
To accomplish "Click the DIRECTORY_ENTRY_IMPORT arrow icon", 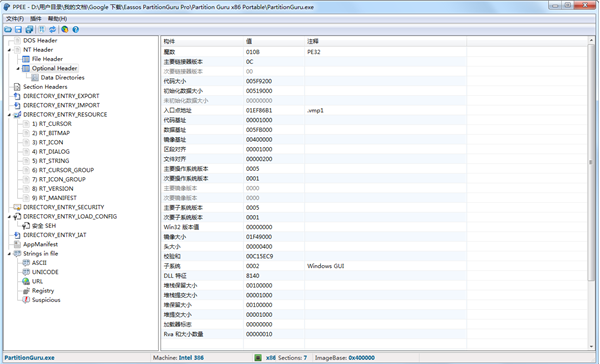I will click(17, 105).
